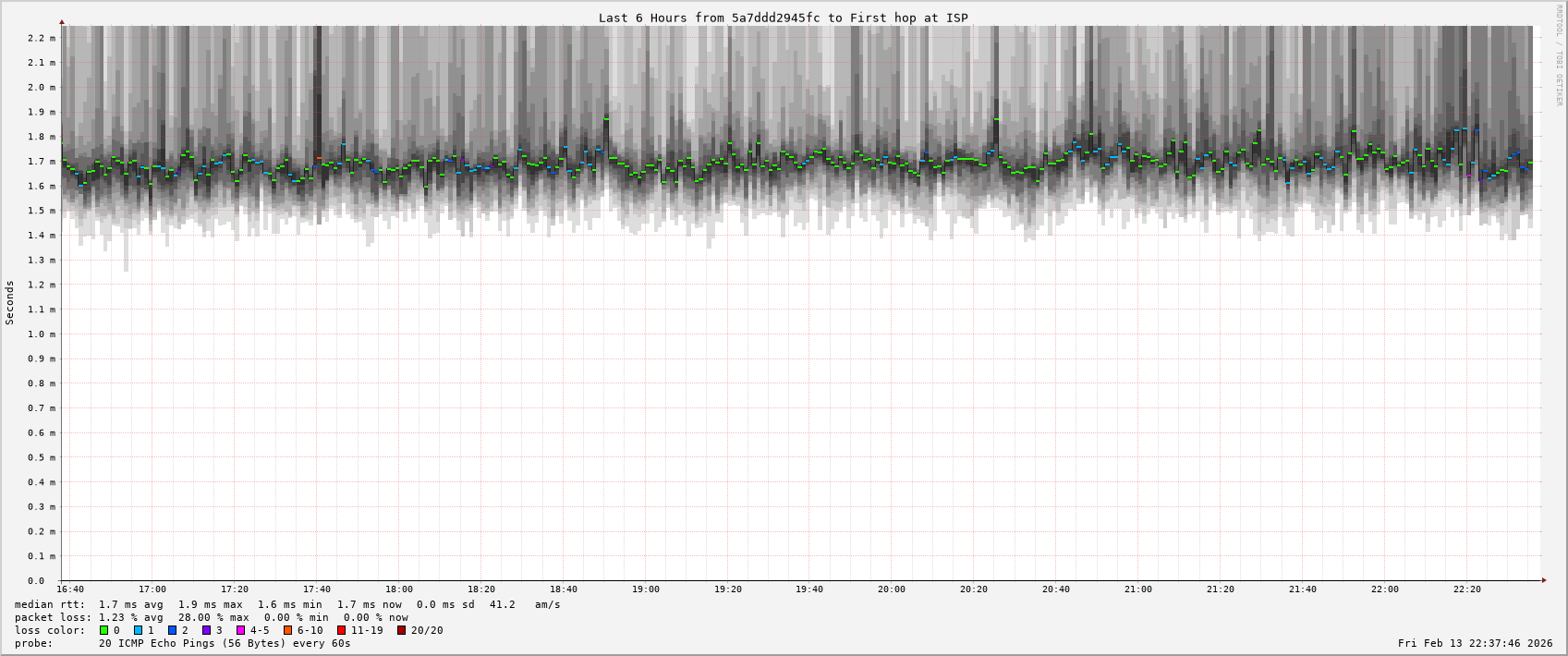1568x656 pixels.
Task: Select the 18:20 time axis label
Action: [x=480, y=589]
